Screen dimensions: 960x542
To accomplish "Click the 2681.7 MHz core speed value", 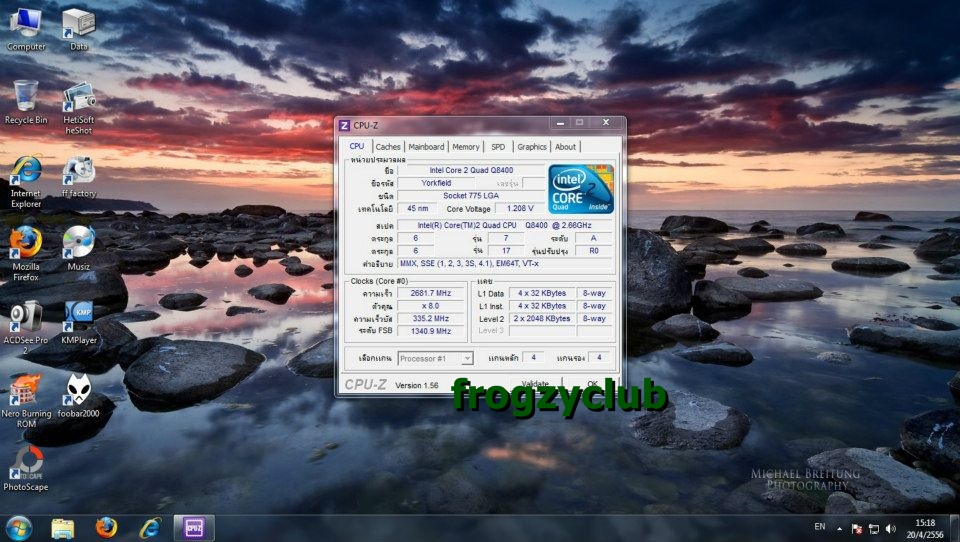I will tap(431, 293).
